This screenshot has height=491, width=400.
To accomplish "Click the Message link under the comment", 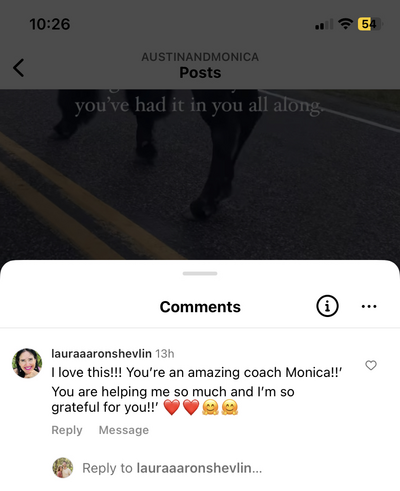I will pyautogui.click(x=124, y=430).
